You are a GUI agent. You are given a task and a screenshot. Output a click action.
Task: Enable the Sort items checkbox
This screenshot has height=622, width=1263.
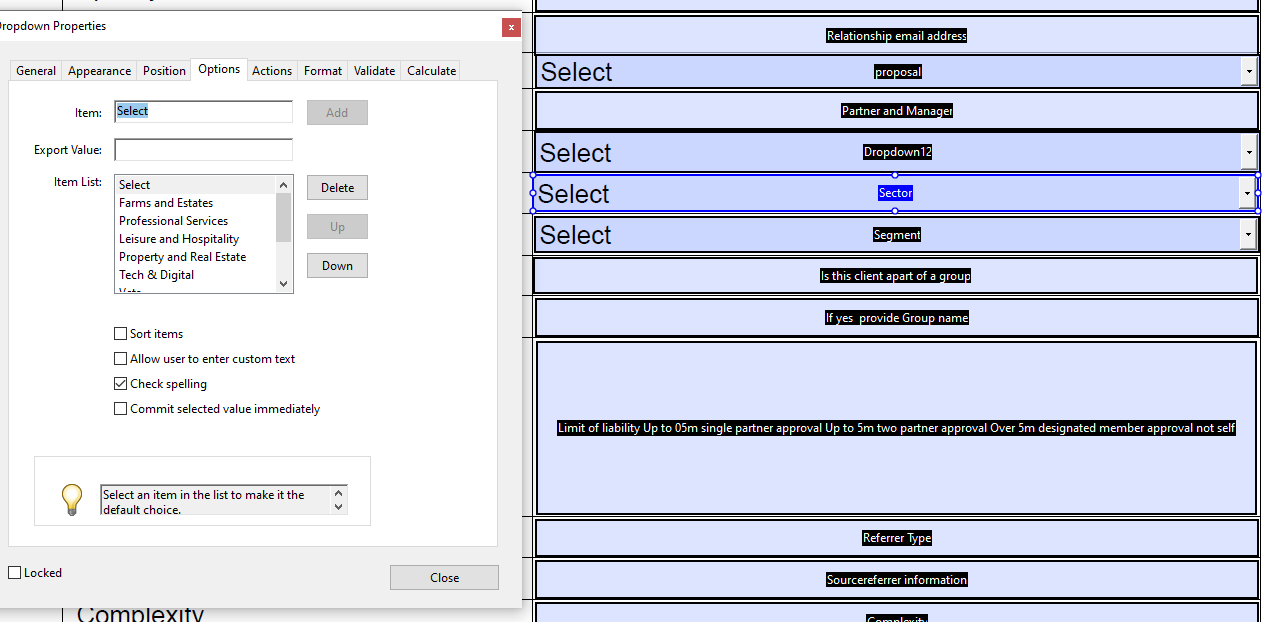[x=120, y=333]
